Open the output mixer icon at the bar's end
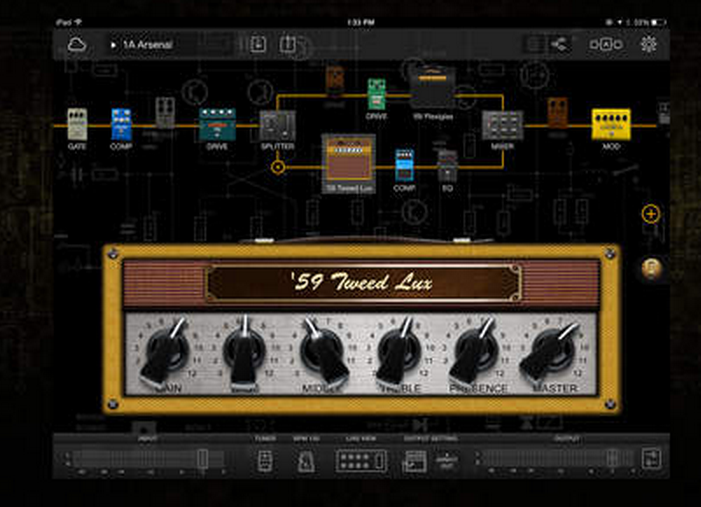This screenshot has width=701, height=507. tap(651, 459)
